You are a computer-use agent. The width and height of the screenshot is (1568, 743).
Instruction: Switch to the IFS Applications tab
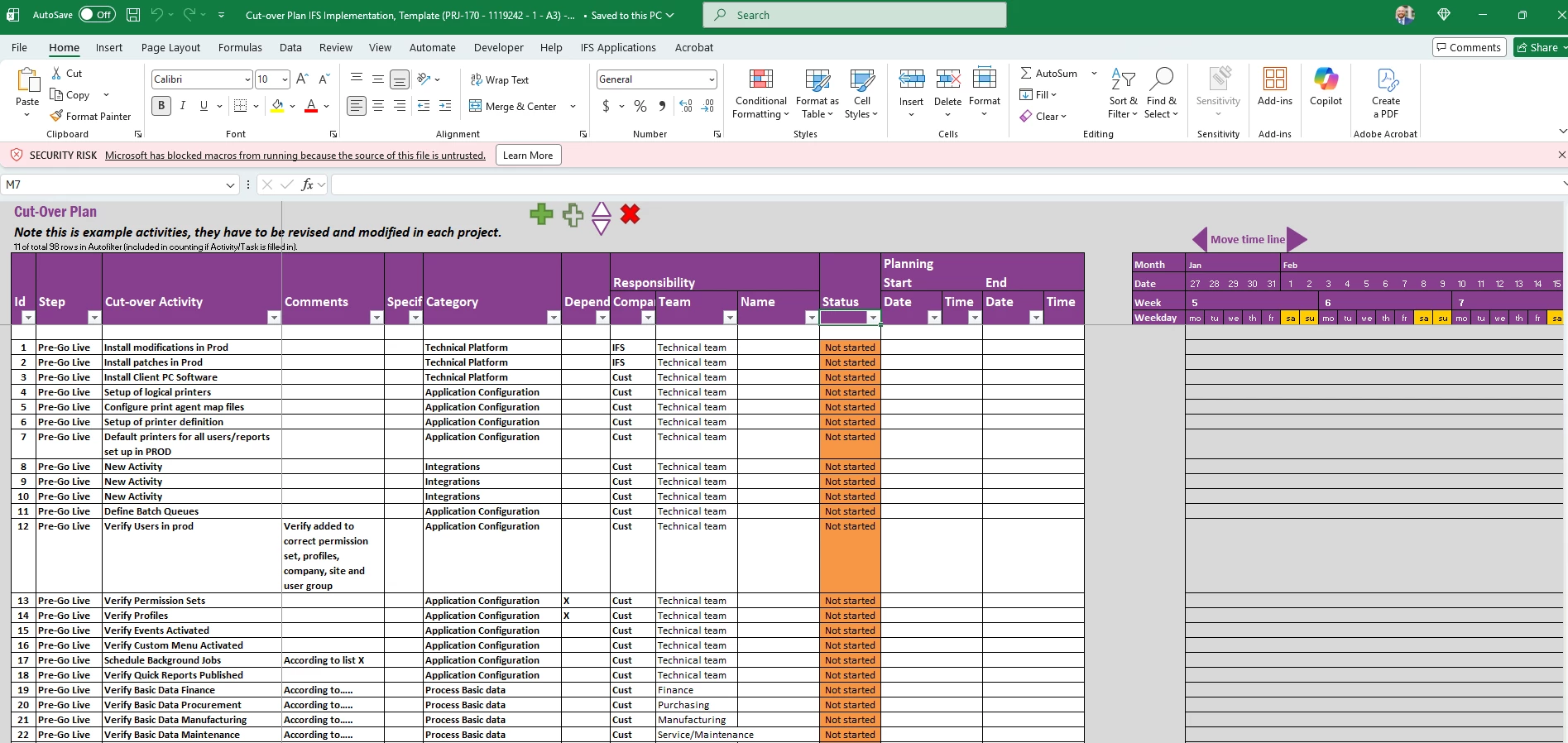(618, 48)
